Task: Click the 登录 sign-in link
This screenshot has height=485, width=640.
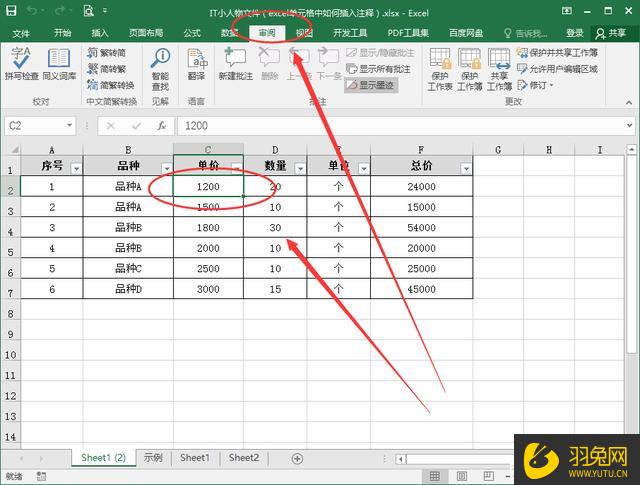Action: coord(574,33)
